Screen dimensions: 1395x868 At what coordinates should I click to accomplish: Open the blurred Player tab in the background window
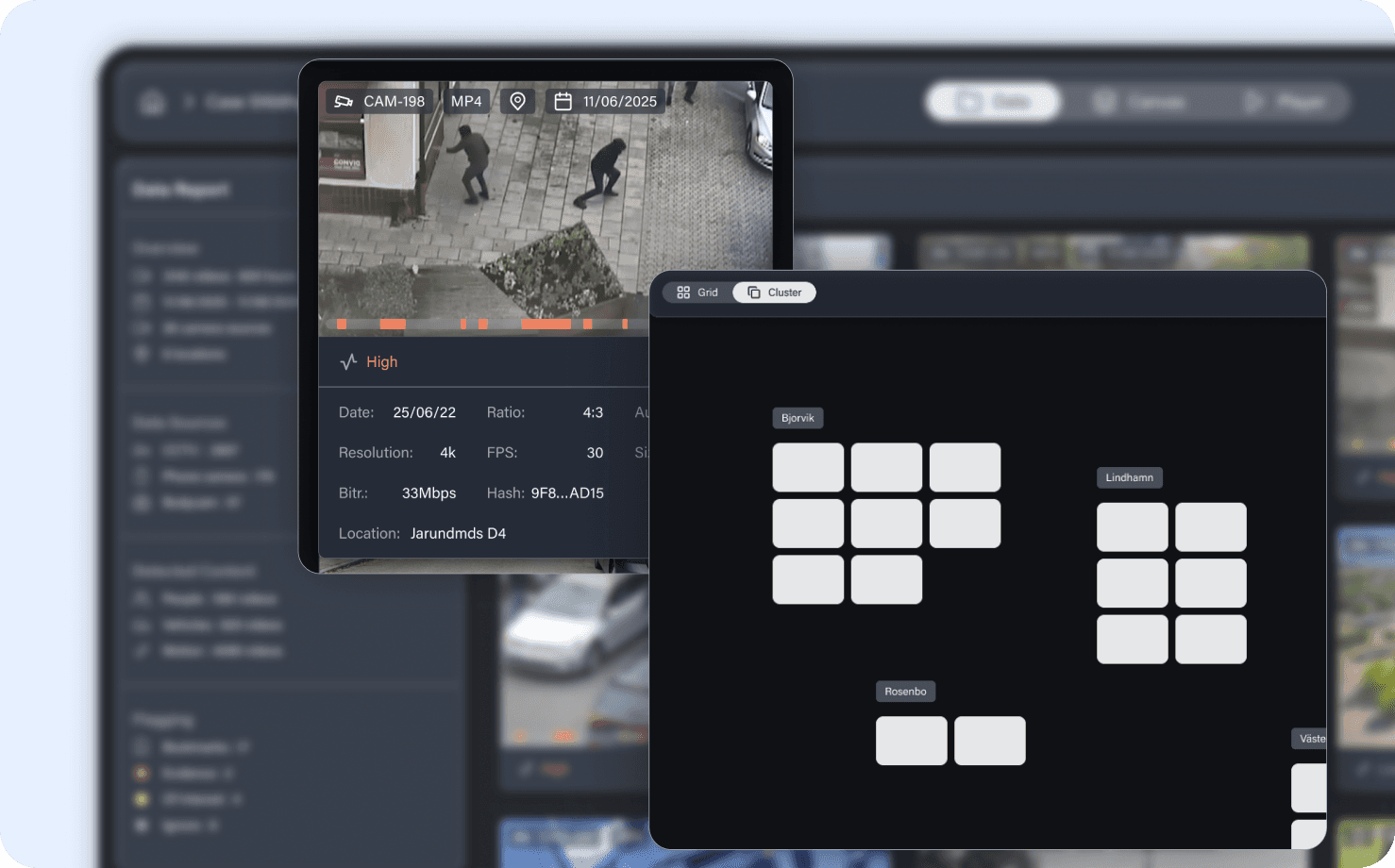[x=1286, y=102]
